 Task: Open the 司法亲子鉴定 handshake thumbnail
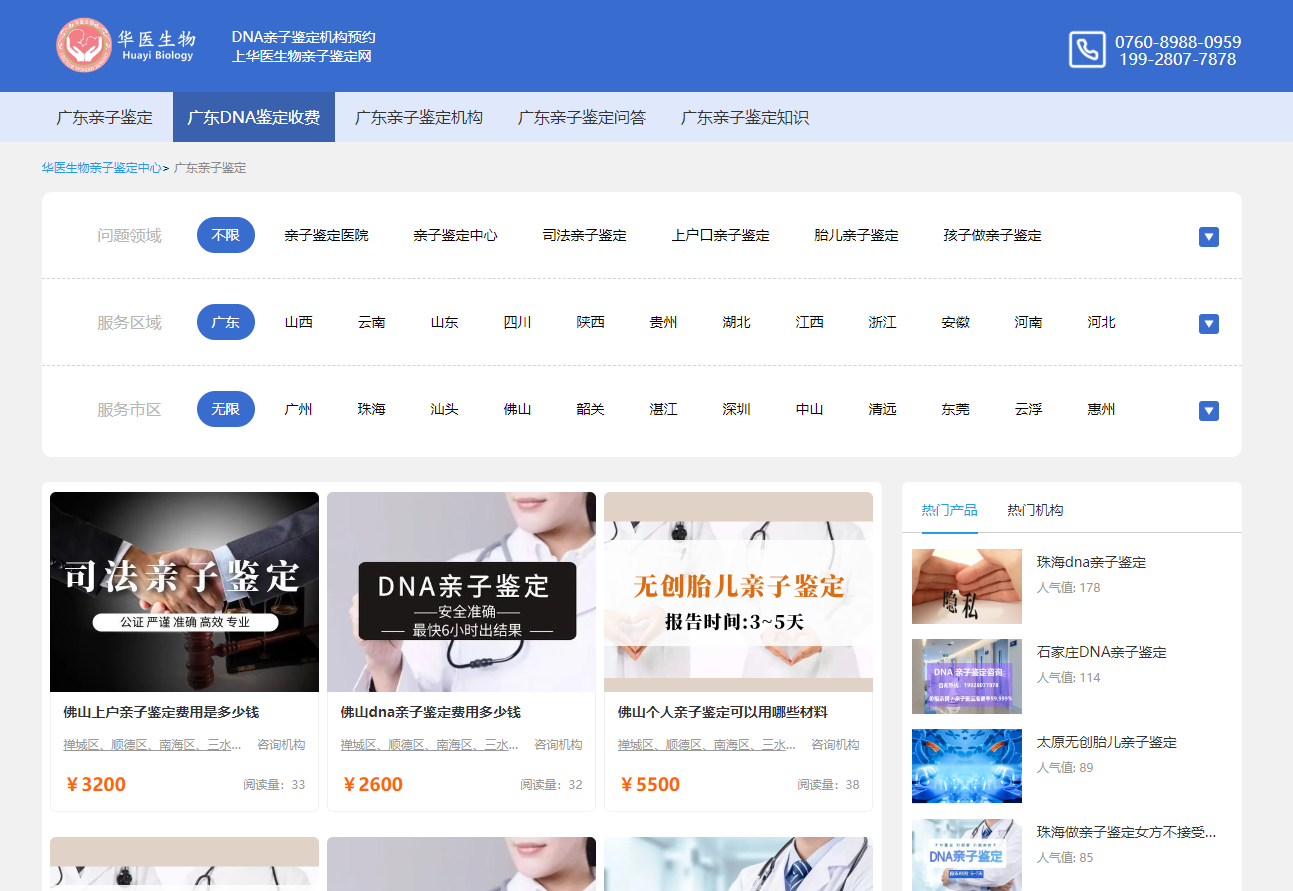click(x=184, y=591)
